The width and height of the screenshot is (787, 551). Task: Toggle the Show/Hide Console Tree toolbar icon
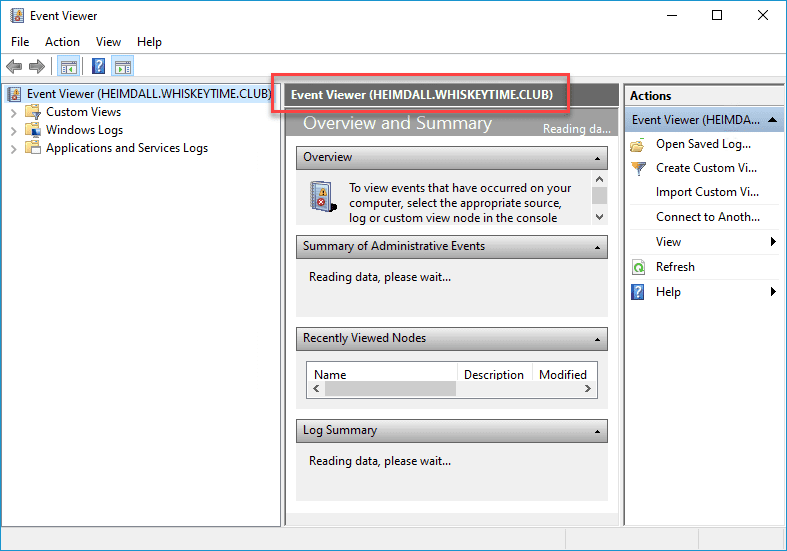coord(68,66)
